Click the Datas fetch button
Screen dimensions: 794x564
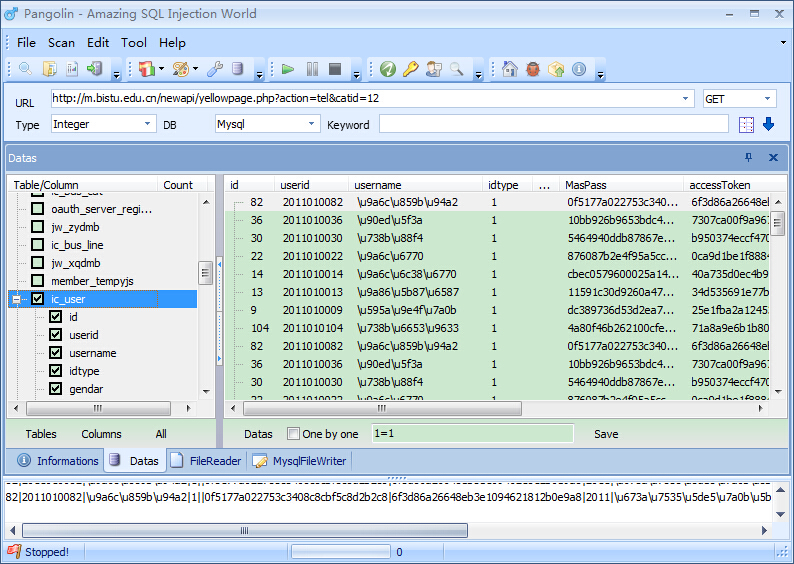[x=258, y=434]
